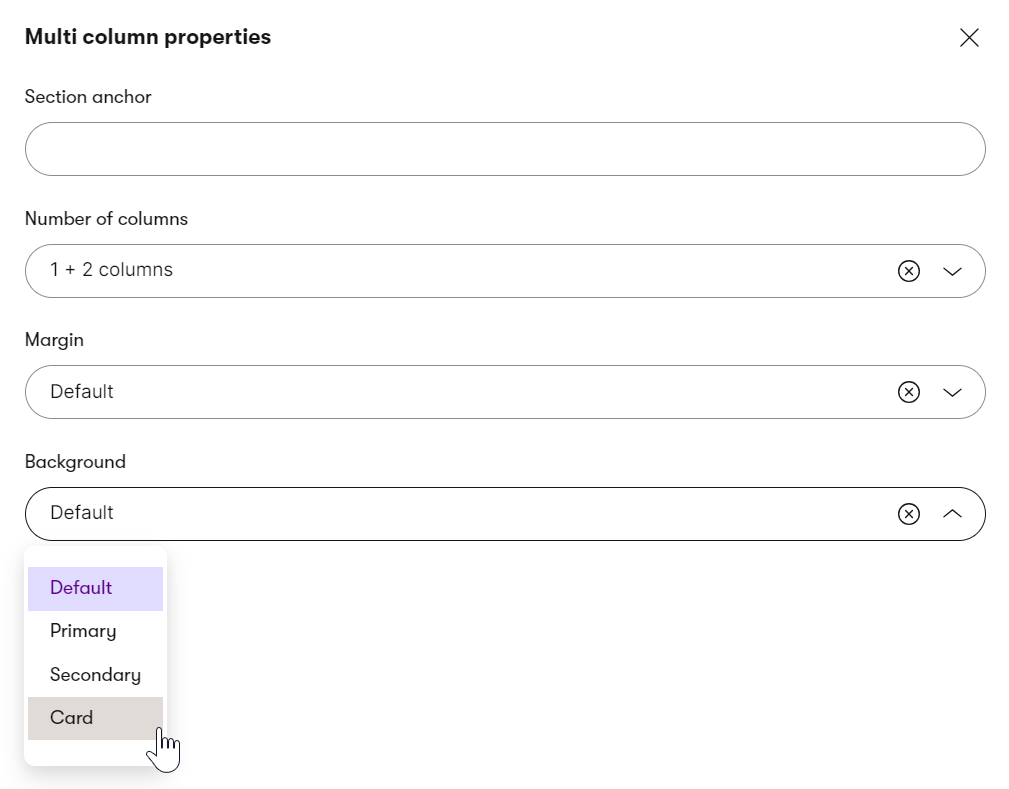Clear the Background field value
Screen dimensions: 1009x789
click(909, 514)
